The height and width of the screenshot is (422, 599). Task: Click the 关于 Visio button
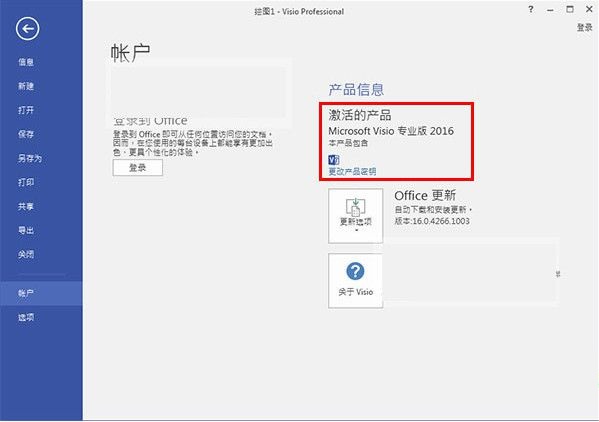click(356, 281)
